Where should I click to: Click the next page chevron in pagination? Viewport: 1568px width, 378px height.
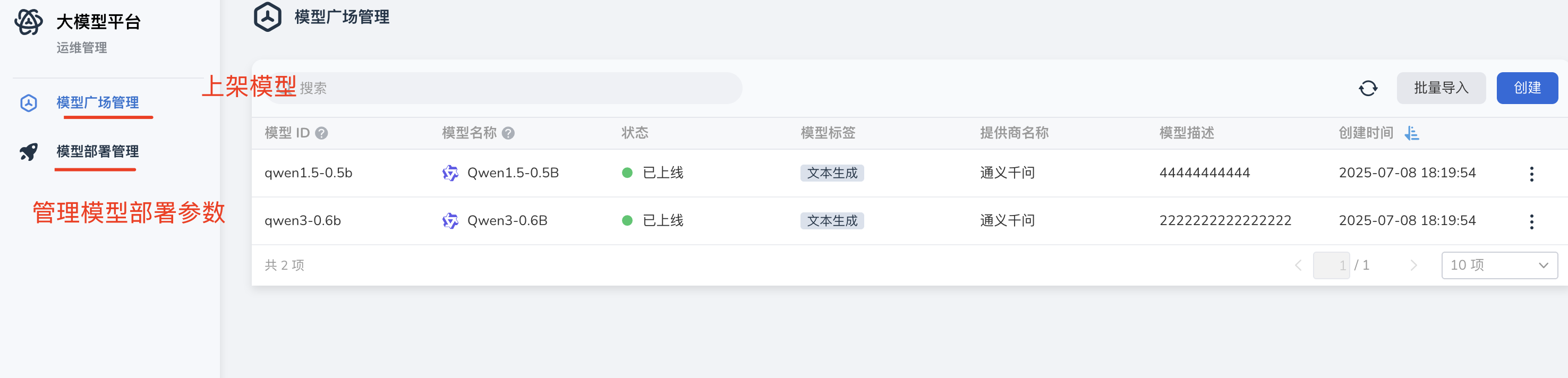pos(1413,265)
